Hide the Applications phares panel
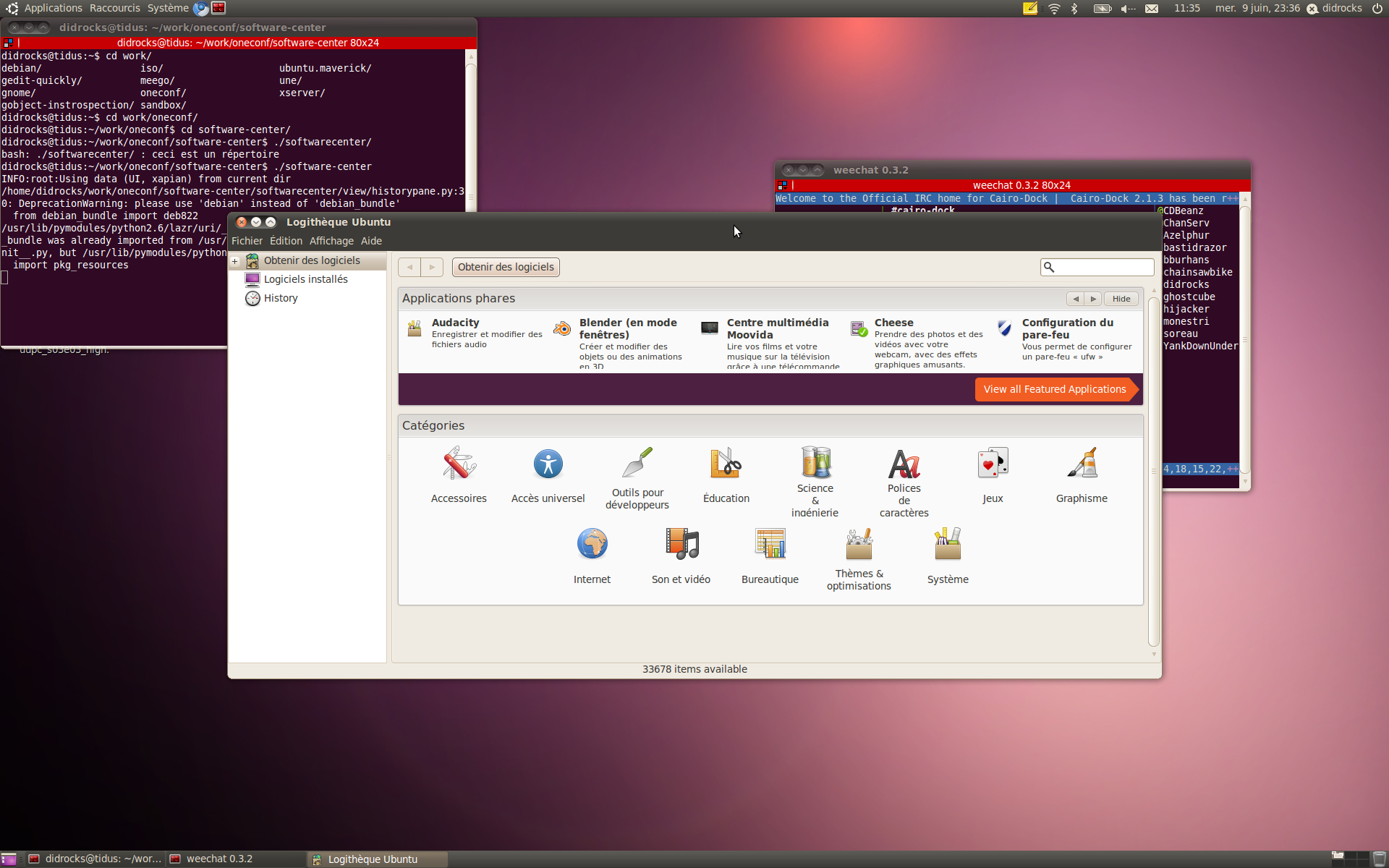The width and height of the screenshot is (1389, 868). tap(1121, 299)
